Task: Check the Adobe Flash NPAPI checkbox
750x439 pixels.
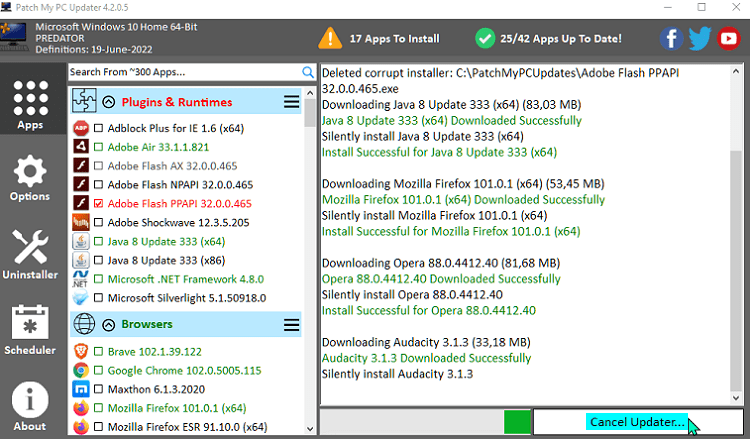Action: (99, 185)
